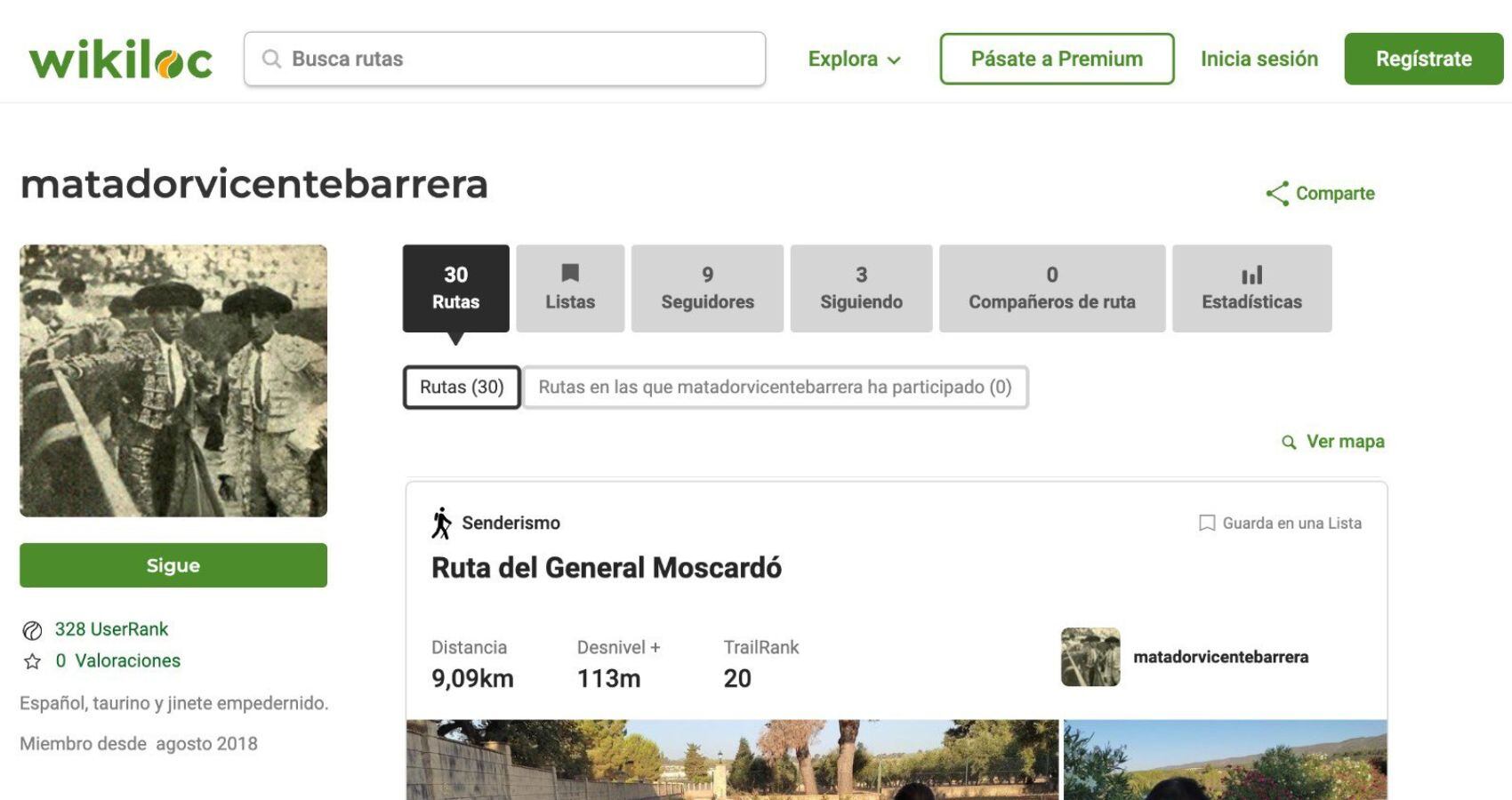
Task: Click the UserRank gauge icon
Action: tap(32, 630)
